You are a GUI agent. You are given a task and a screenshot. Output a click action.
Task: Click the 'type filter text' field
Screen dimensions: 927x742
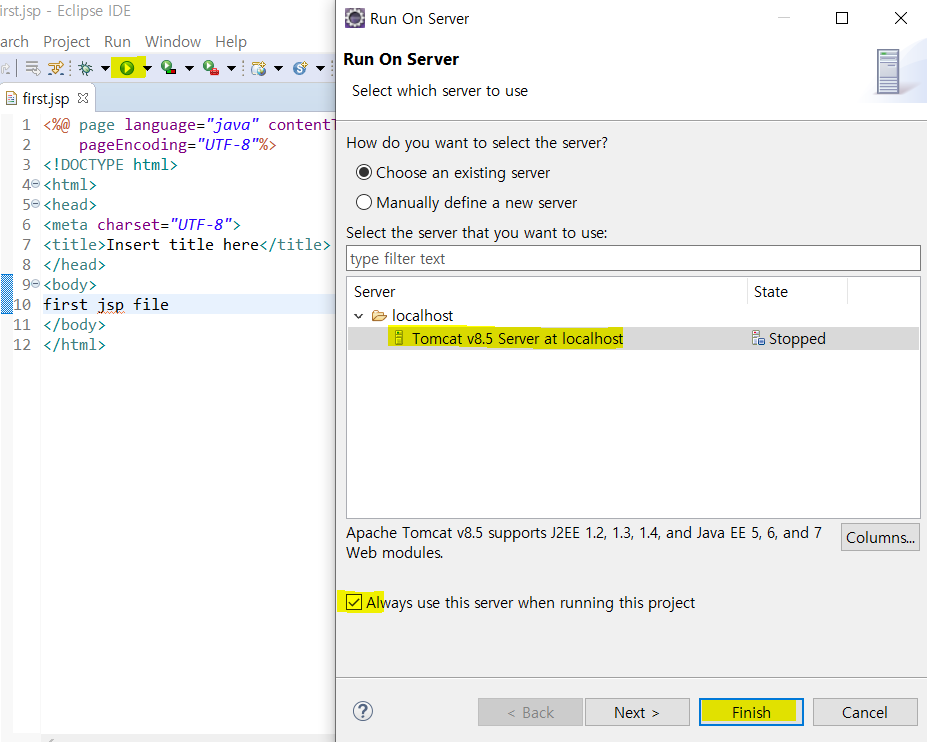pos(633,258)
